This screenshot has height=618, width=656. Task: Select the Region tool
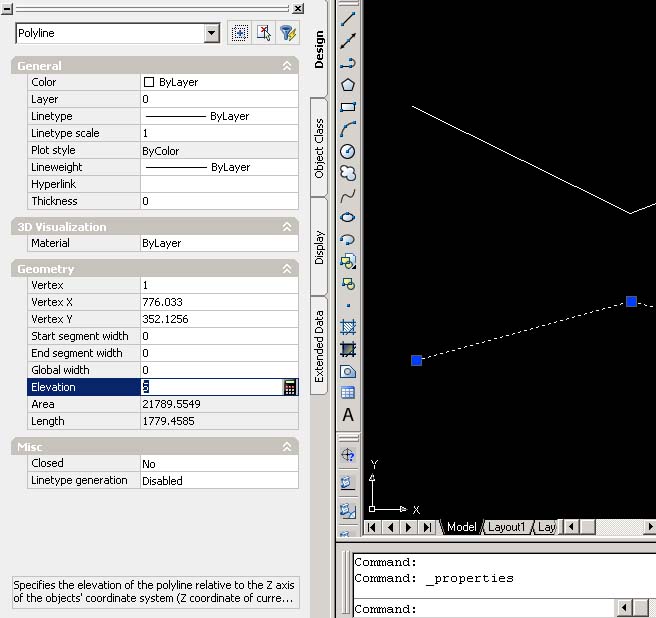tap(348, 371)
